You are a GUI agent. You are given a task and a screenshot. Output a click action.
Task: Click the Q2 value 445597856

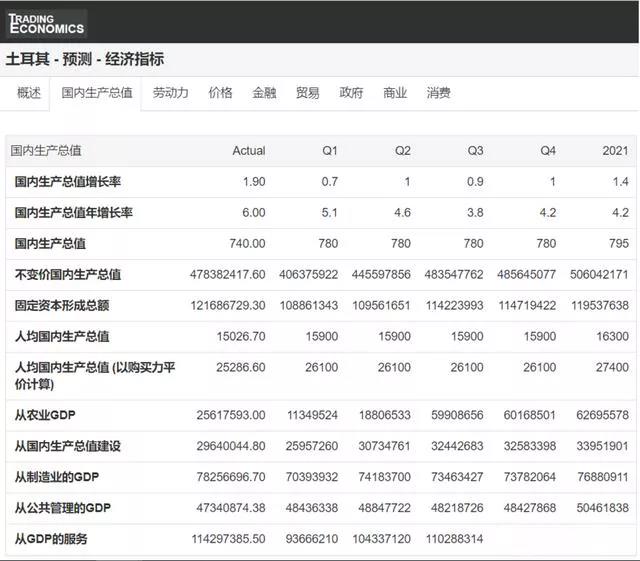pos(381,274)
